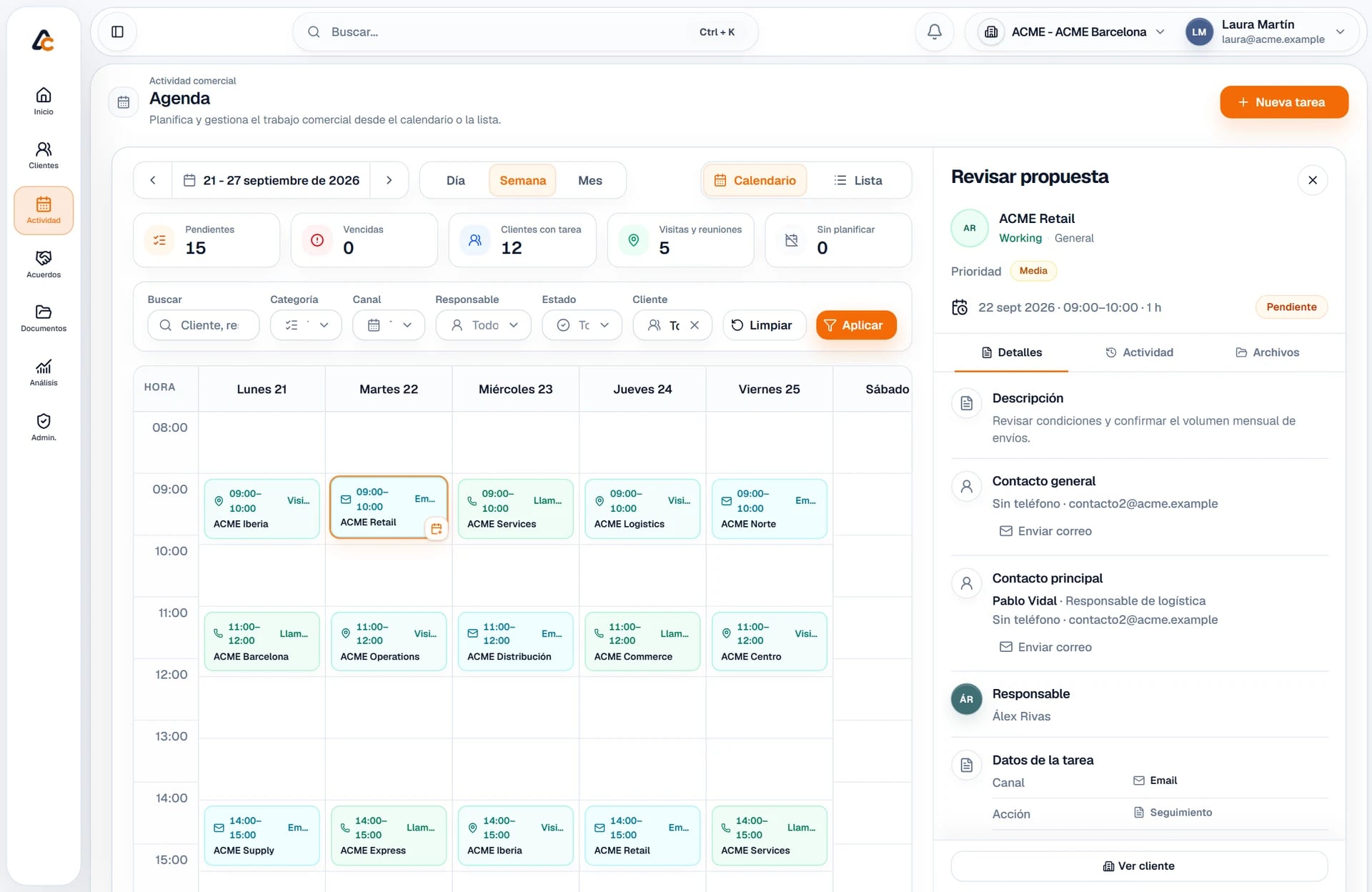Open Inicio in the sidebar

[44, 101]
